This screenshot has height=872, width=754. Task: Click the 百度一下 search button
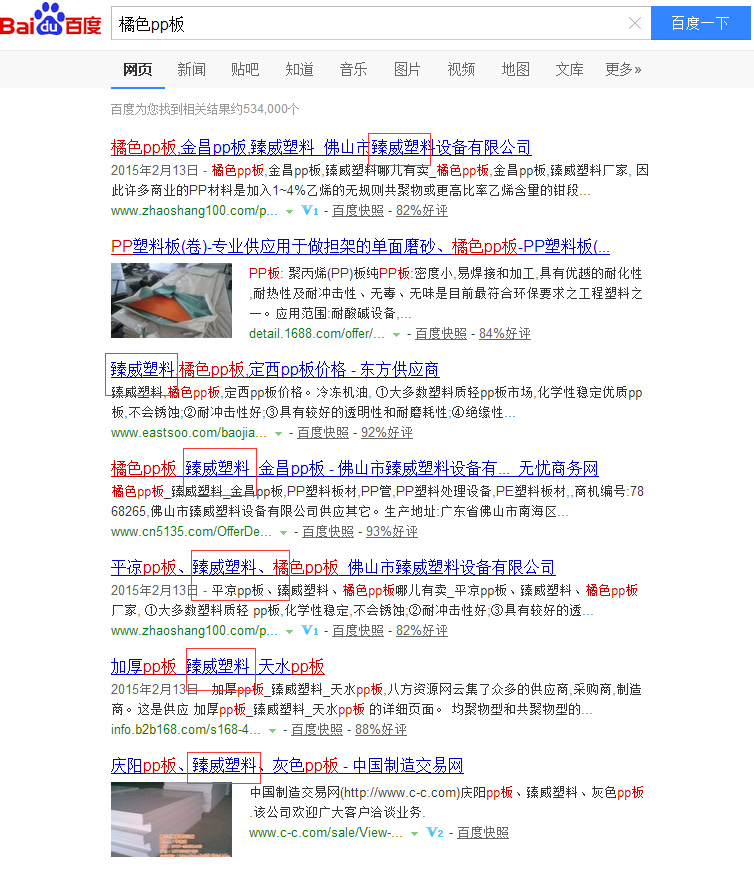(x=701, y=23)
